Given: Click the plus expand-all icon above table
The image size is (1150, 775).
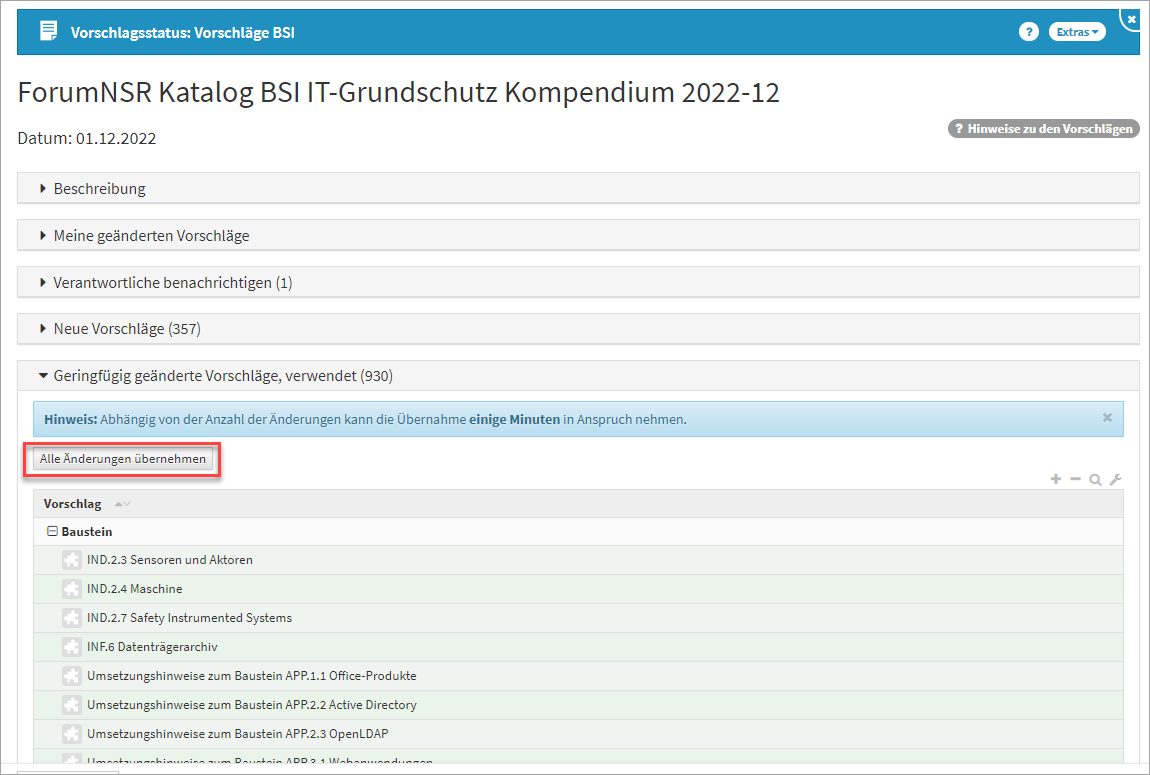Looking at the screenshot, I should pyautogui.click(x=1055, y=480).
